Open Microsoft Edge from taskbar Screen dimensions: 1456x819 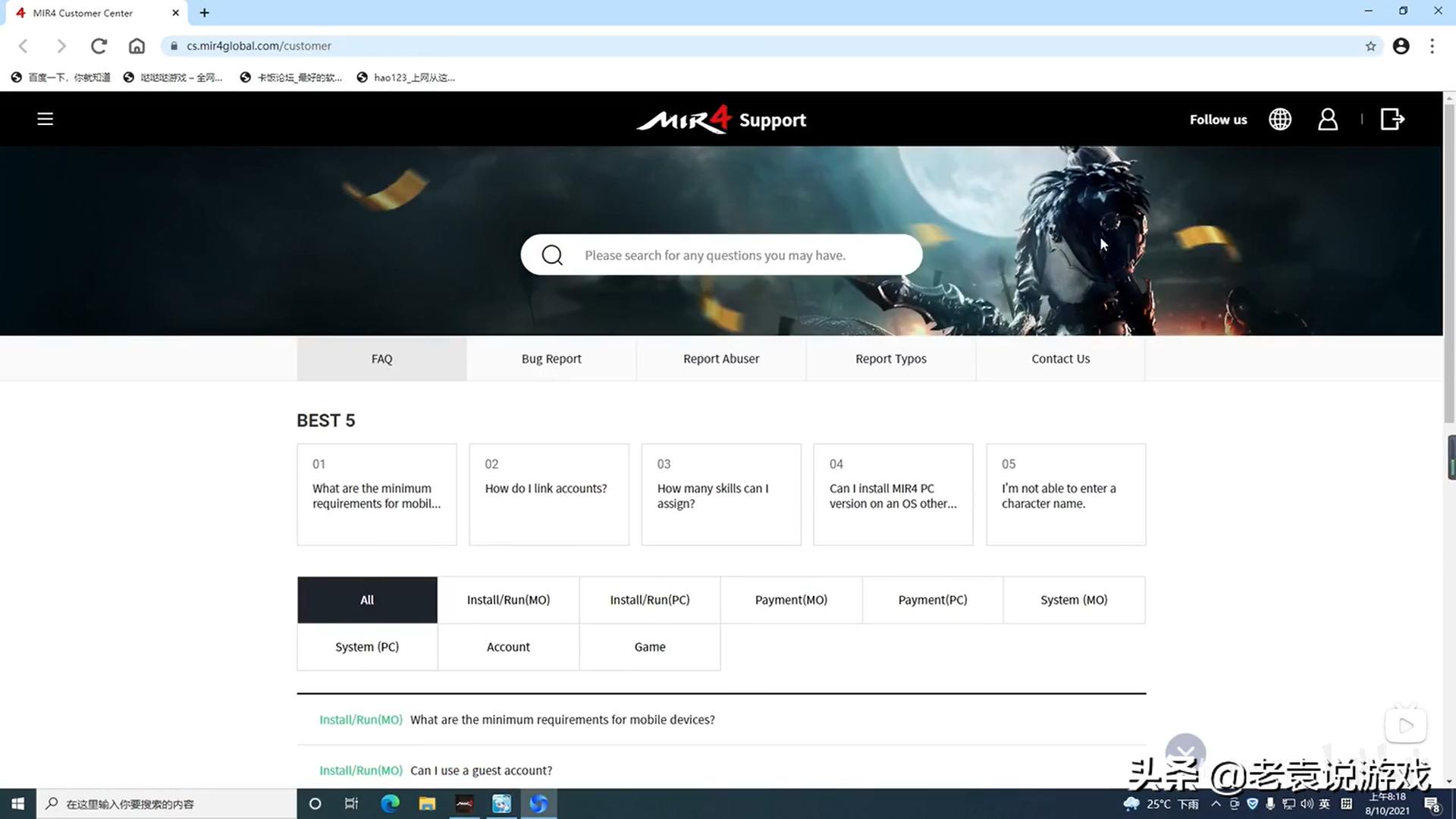390,804
